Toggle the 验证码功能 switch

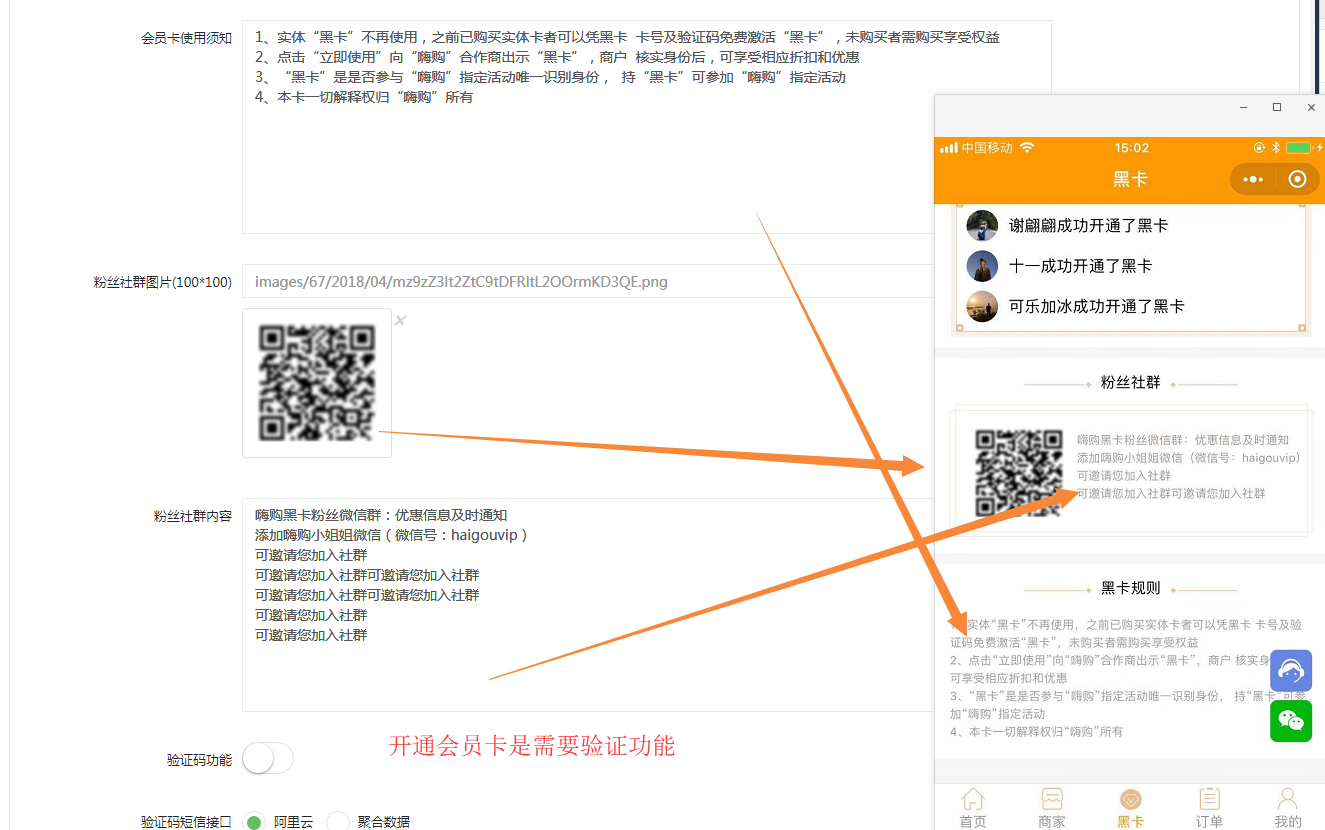click(x=268, y=759)
